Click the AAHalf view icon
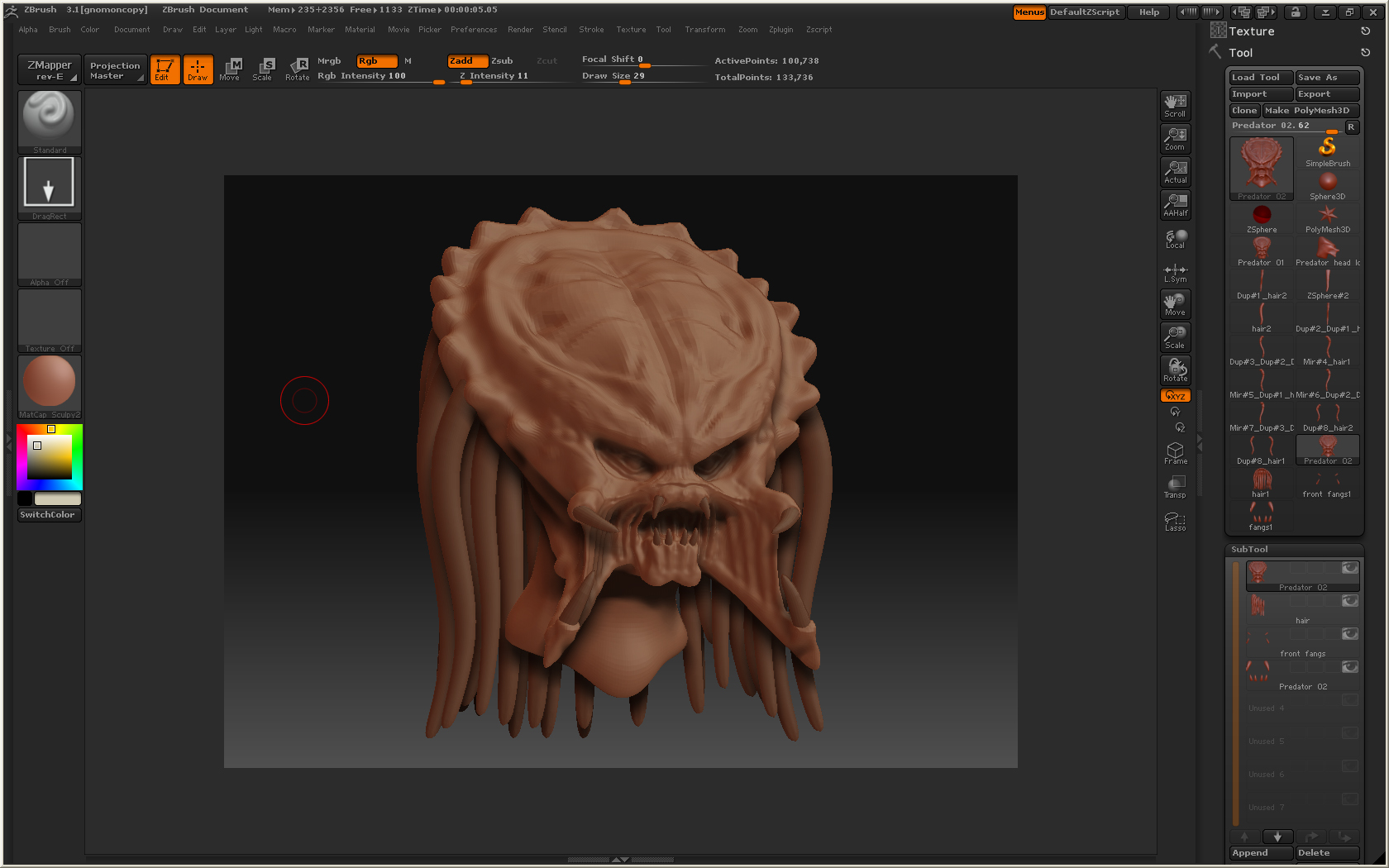Screen dimensions: 1389x868 pos(1175,205)
